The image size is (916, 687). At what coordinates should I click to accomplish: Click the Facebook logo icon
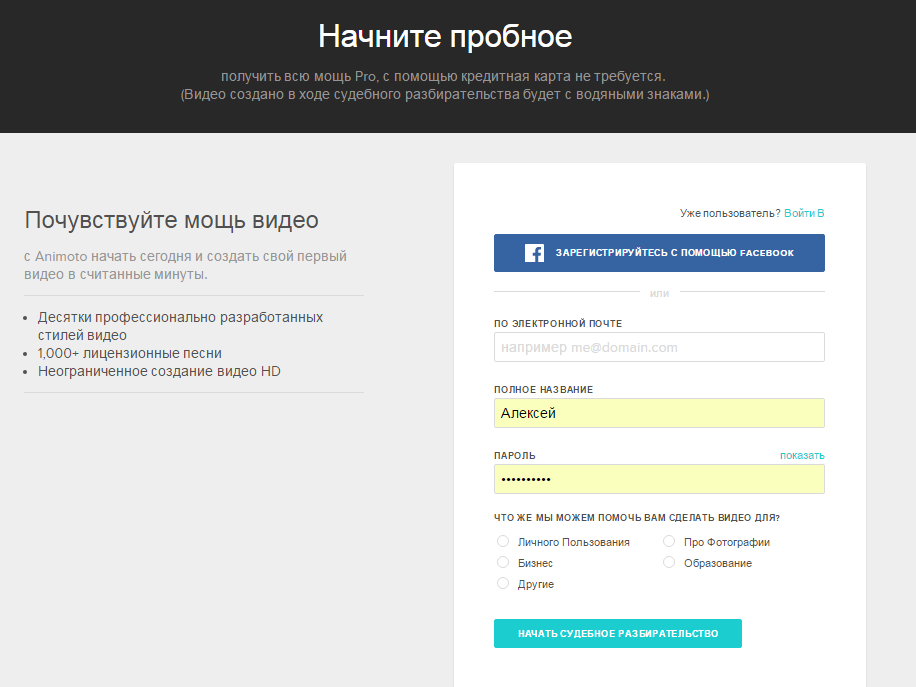tap(534, 253)
